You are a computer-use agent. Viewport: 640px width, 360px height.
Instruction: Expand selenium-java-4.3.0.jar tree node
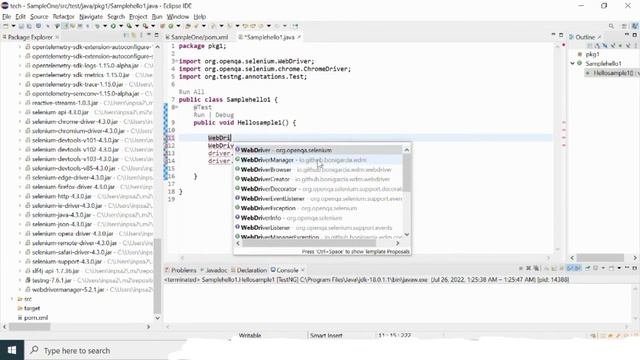pos(20,215)
